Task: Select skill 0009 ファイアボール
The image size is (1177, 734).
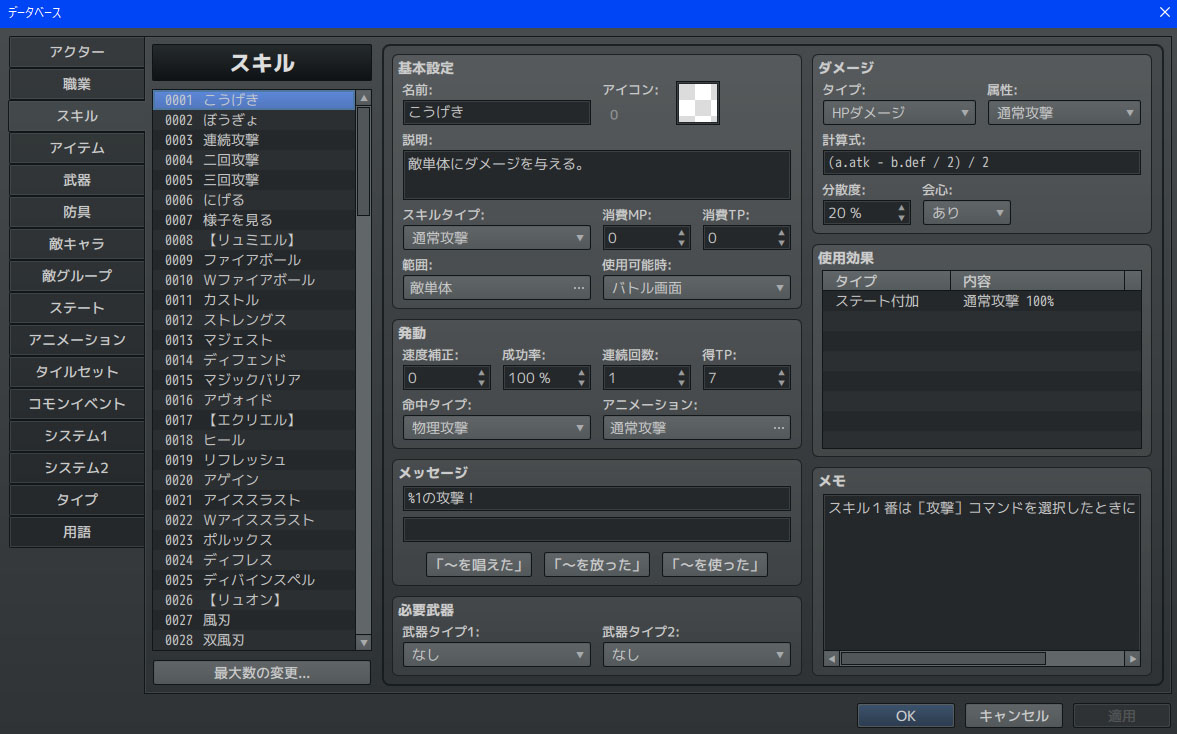Action: 254,260
